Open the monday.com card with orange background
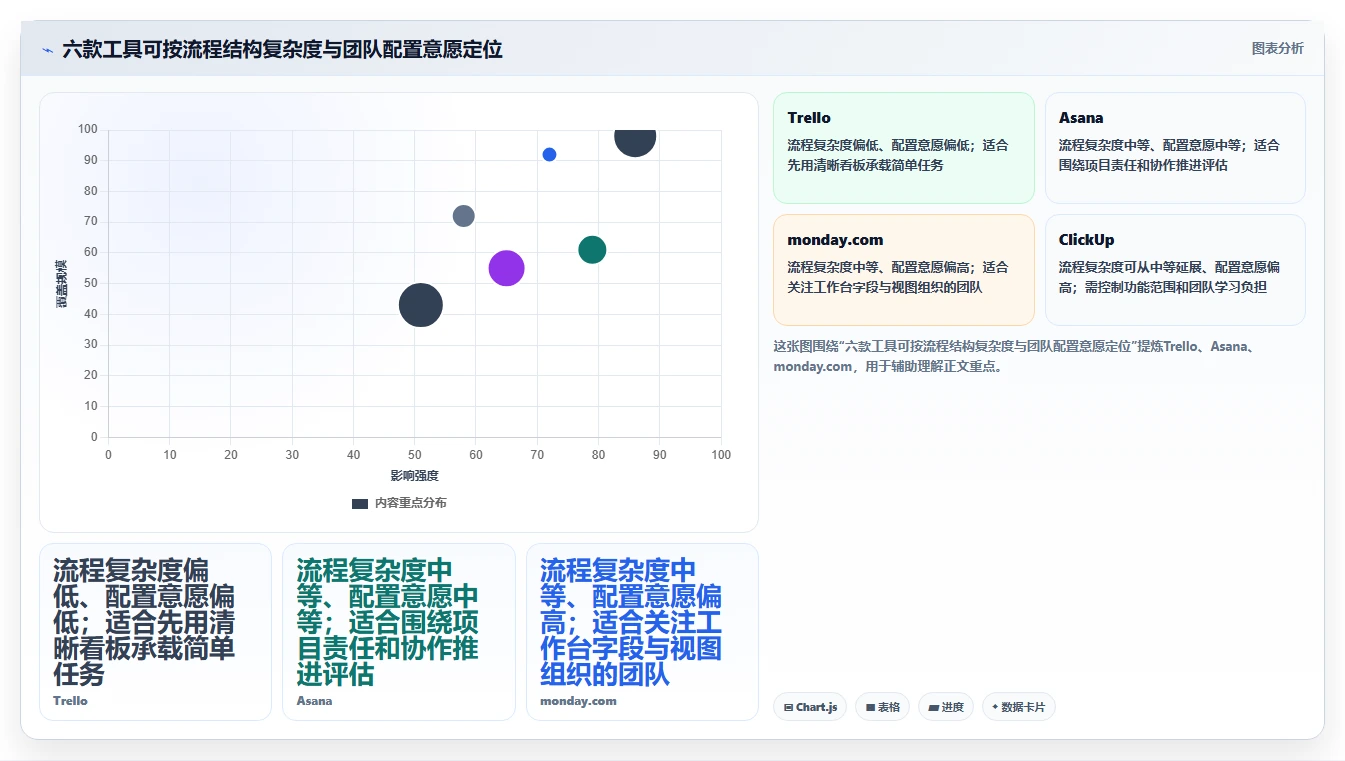 (904, 270)
